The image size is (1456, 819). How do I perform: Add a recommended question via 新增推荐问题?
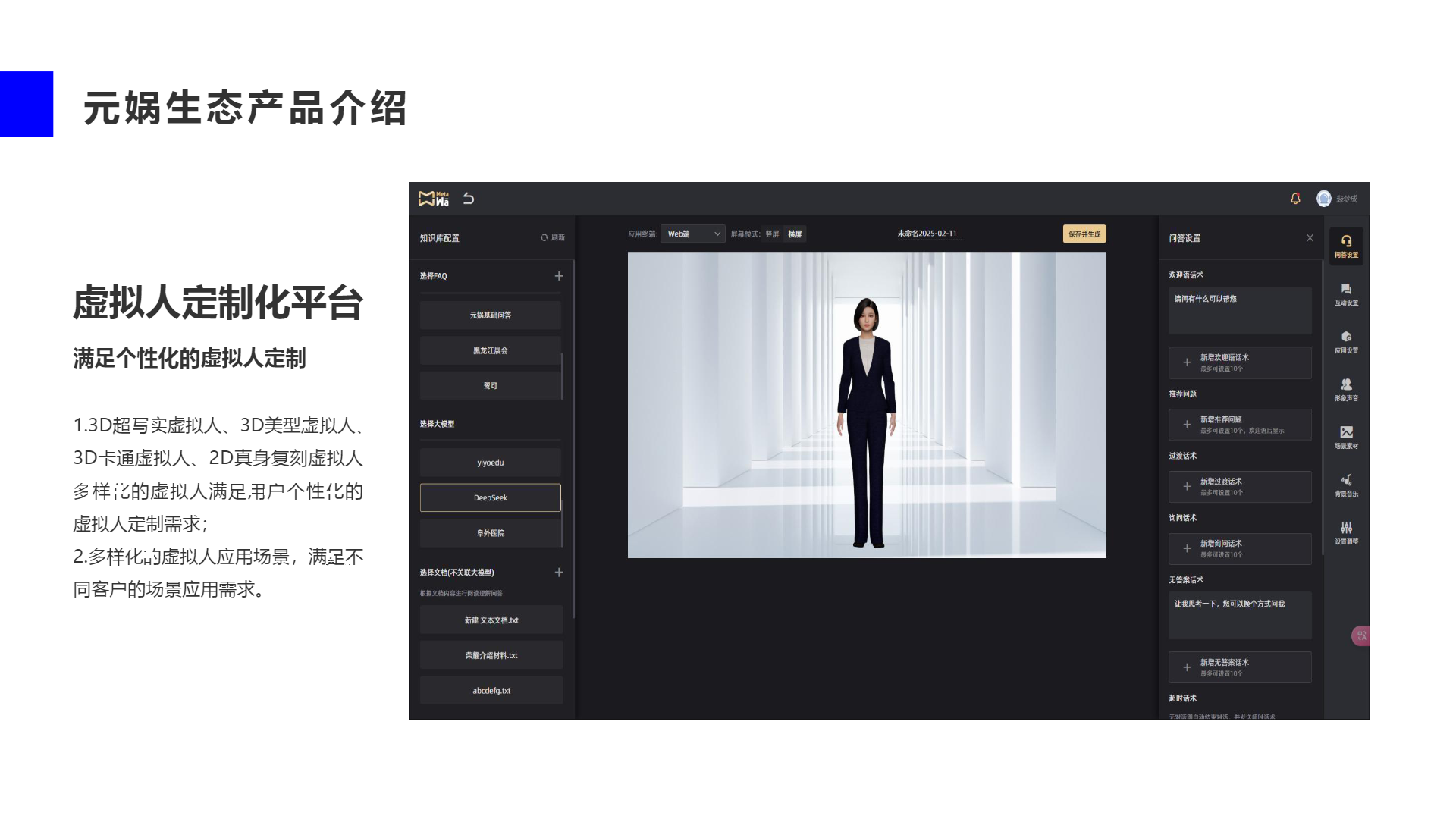[x=1240, y=425]
